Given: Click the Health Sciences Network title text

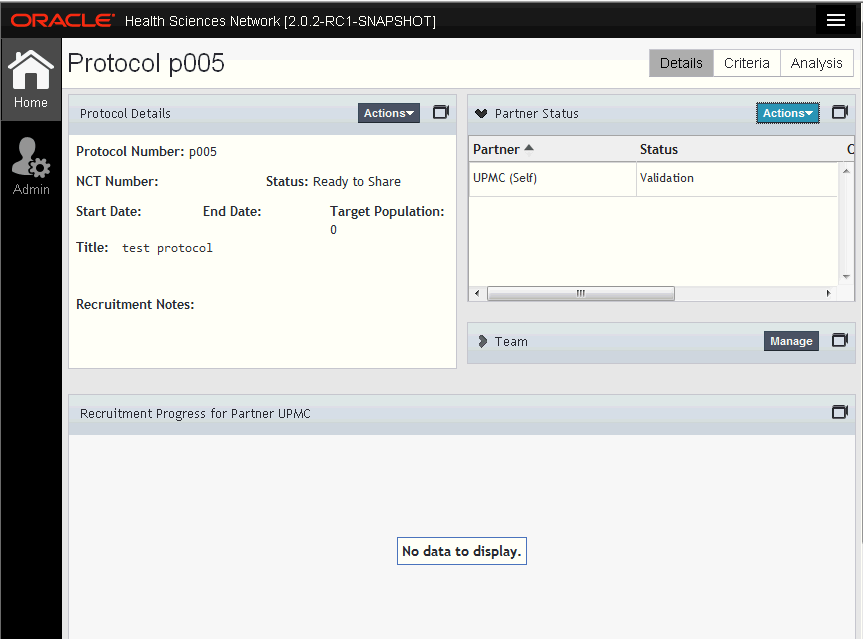Looking at the screenshot, I should point(280,21).
